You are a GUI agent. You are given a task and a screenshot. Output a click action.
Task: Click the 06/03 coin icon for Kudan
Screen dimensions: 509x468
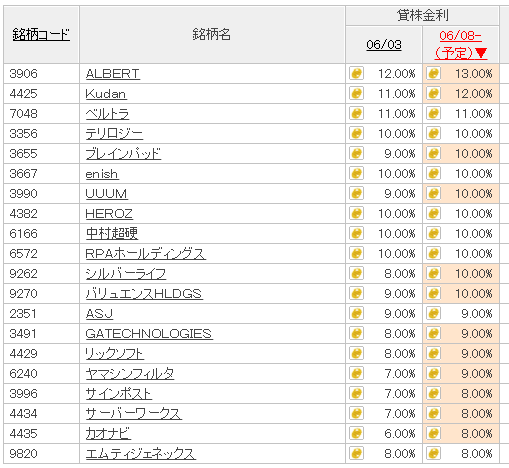[x=356, y=93]
